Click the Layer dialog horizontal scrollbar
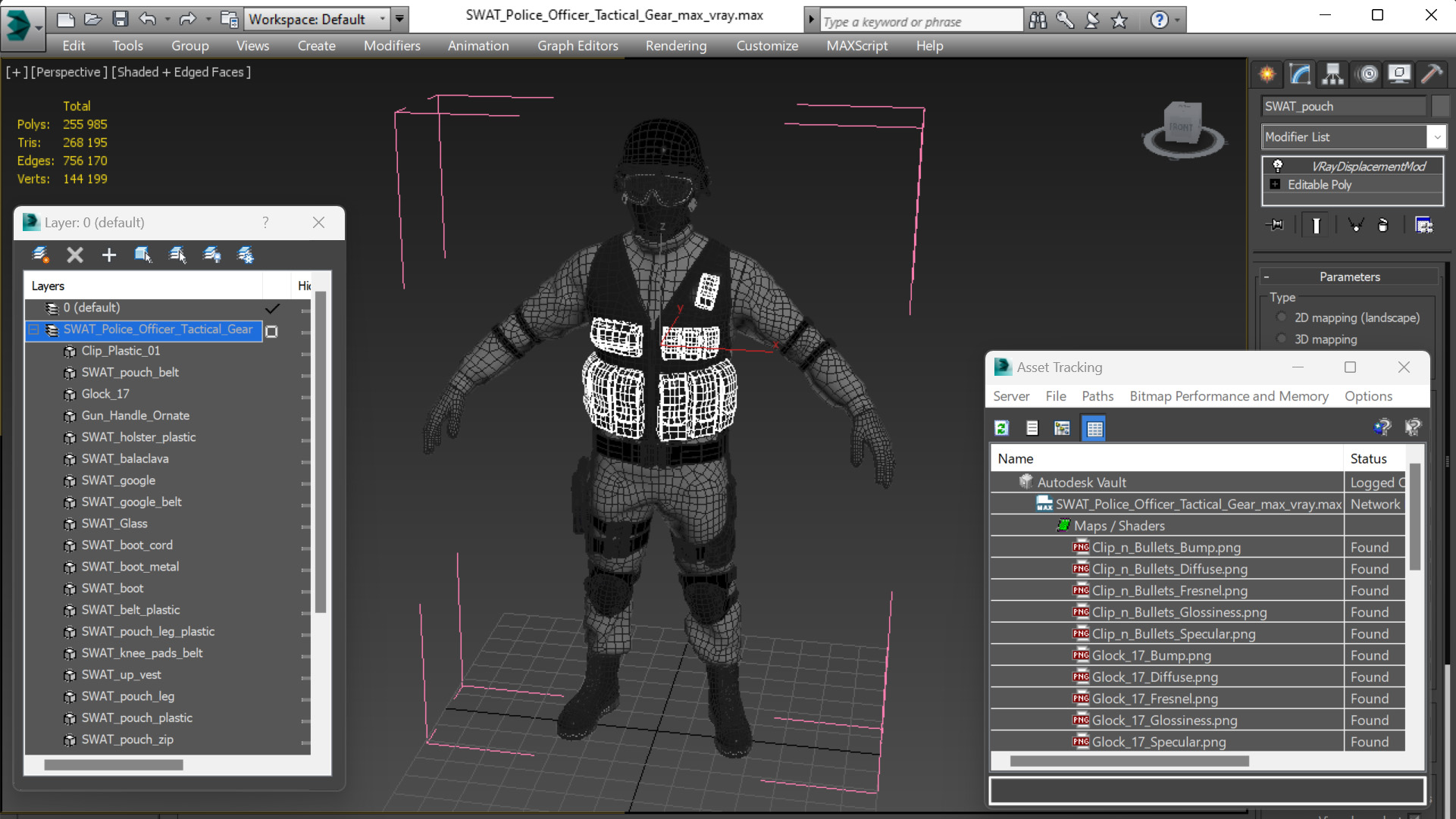 coord(114,765)
